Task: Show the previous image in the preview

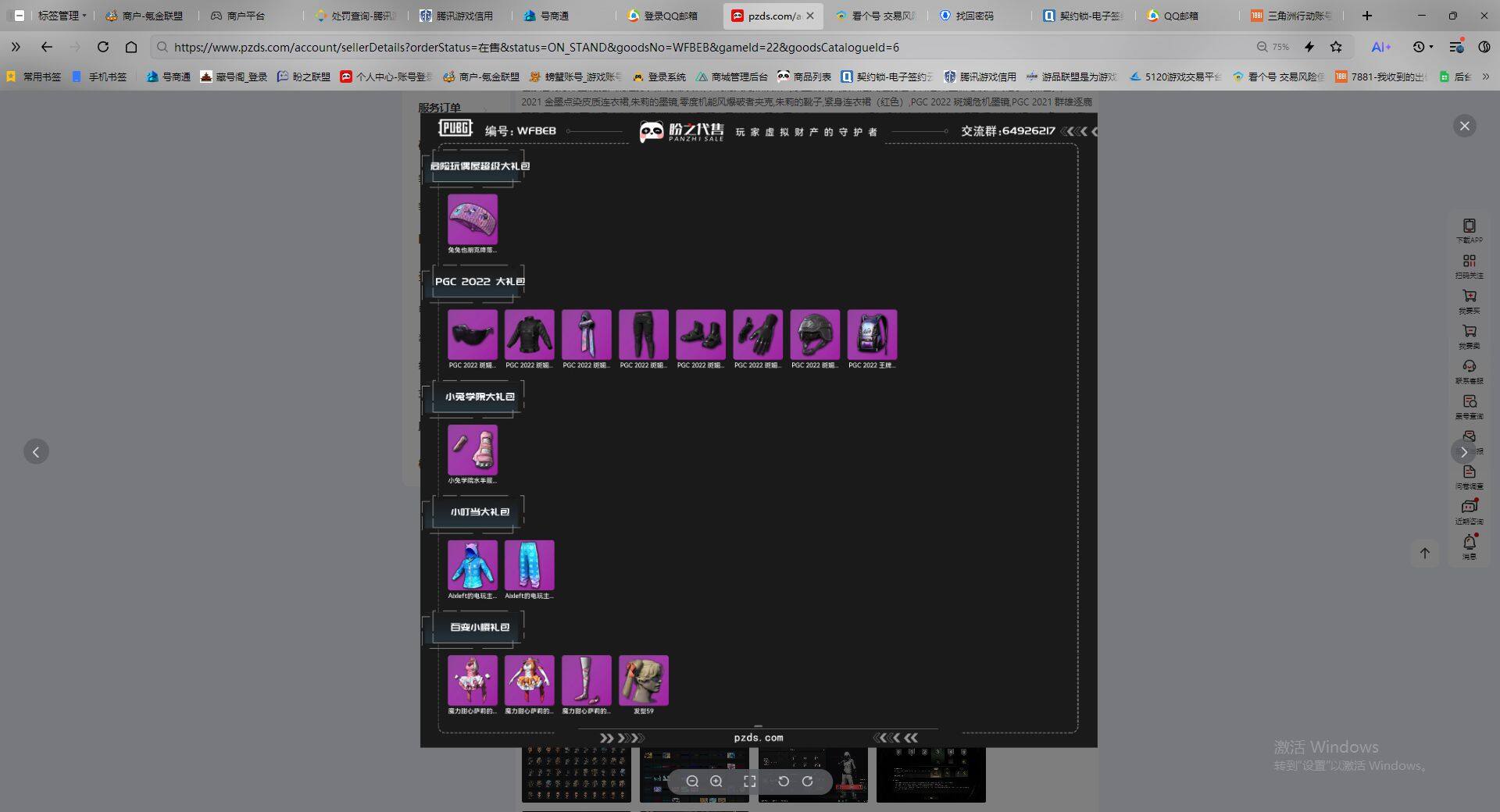Action: pyautogui.click(x=36, y=451)
